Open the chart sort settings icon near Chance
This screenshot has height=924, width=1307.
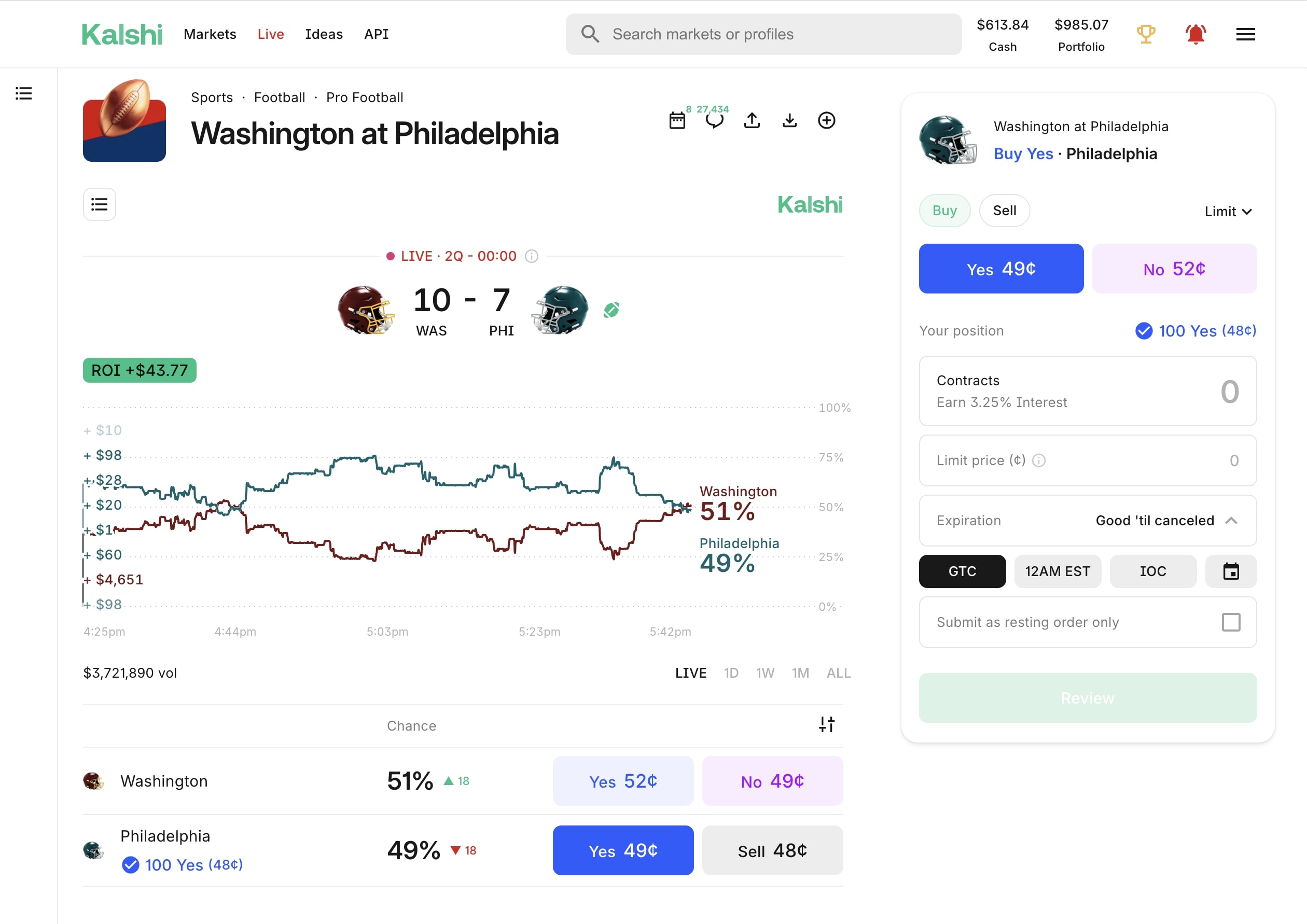click(827, 724)
